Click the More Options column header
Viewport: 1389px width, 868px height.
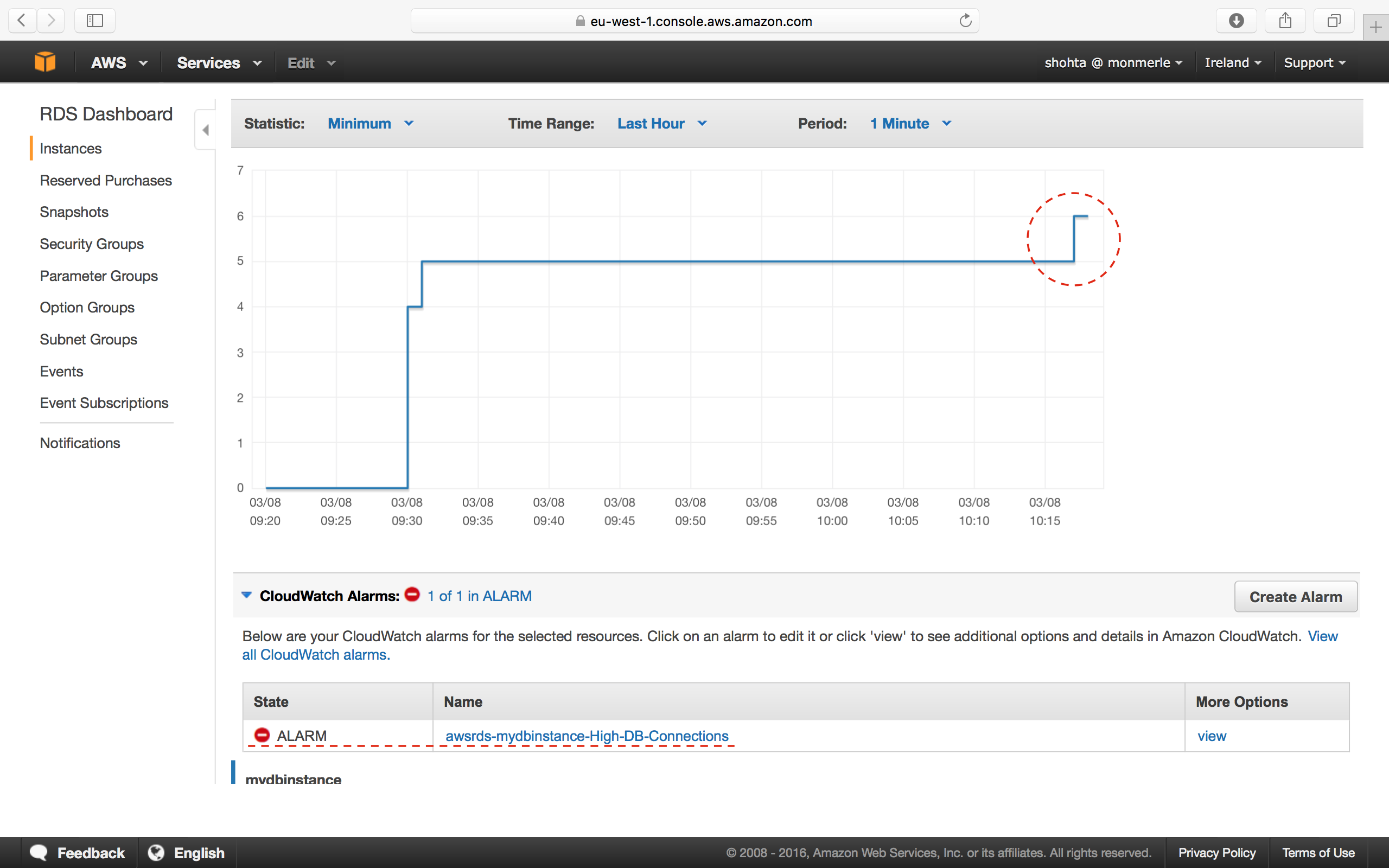click(x=1267, y=701)
